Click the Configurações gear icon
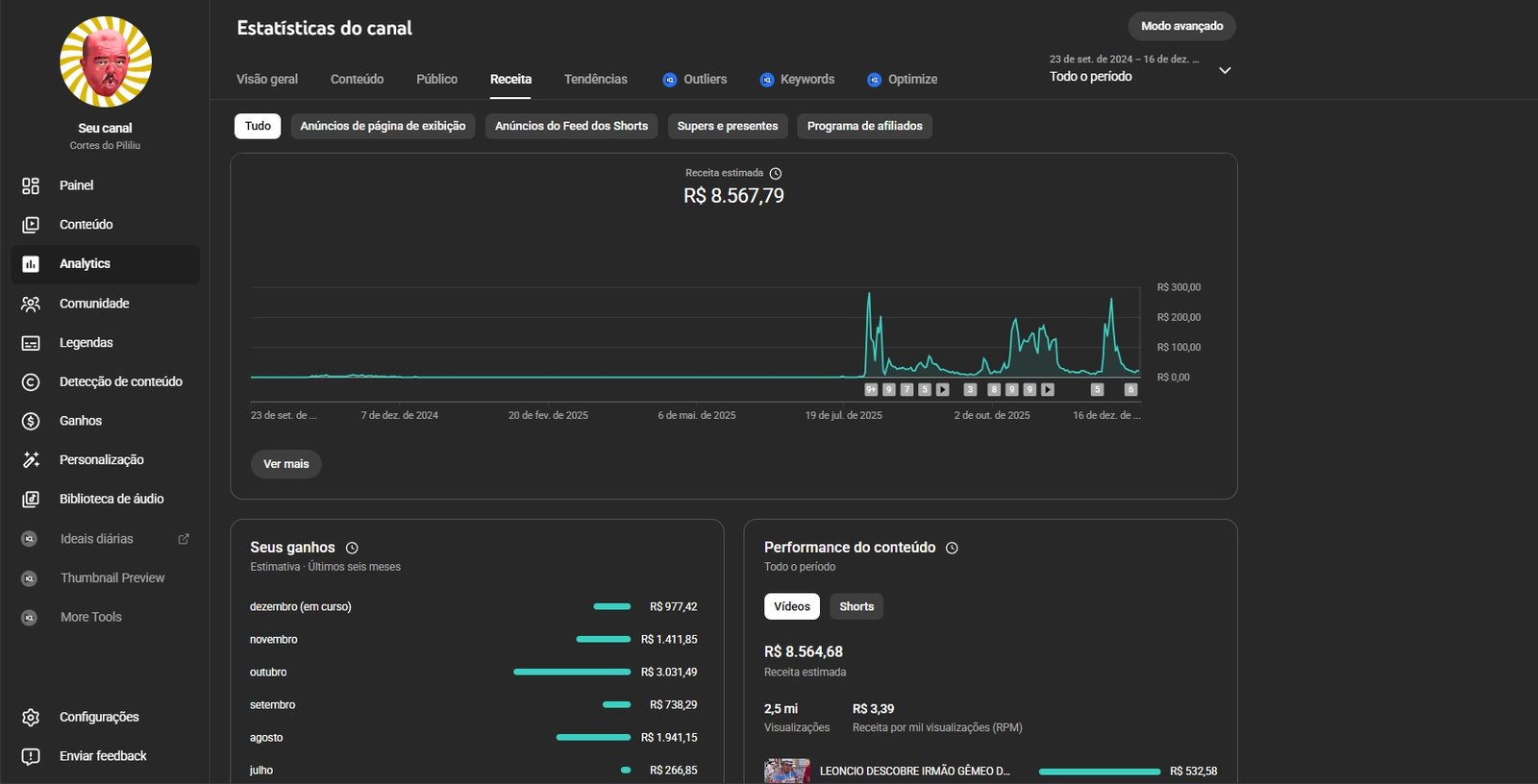1538x784 pixels. (x=31, y=718)
